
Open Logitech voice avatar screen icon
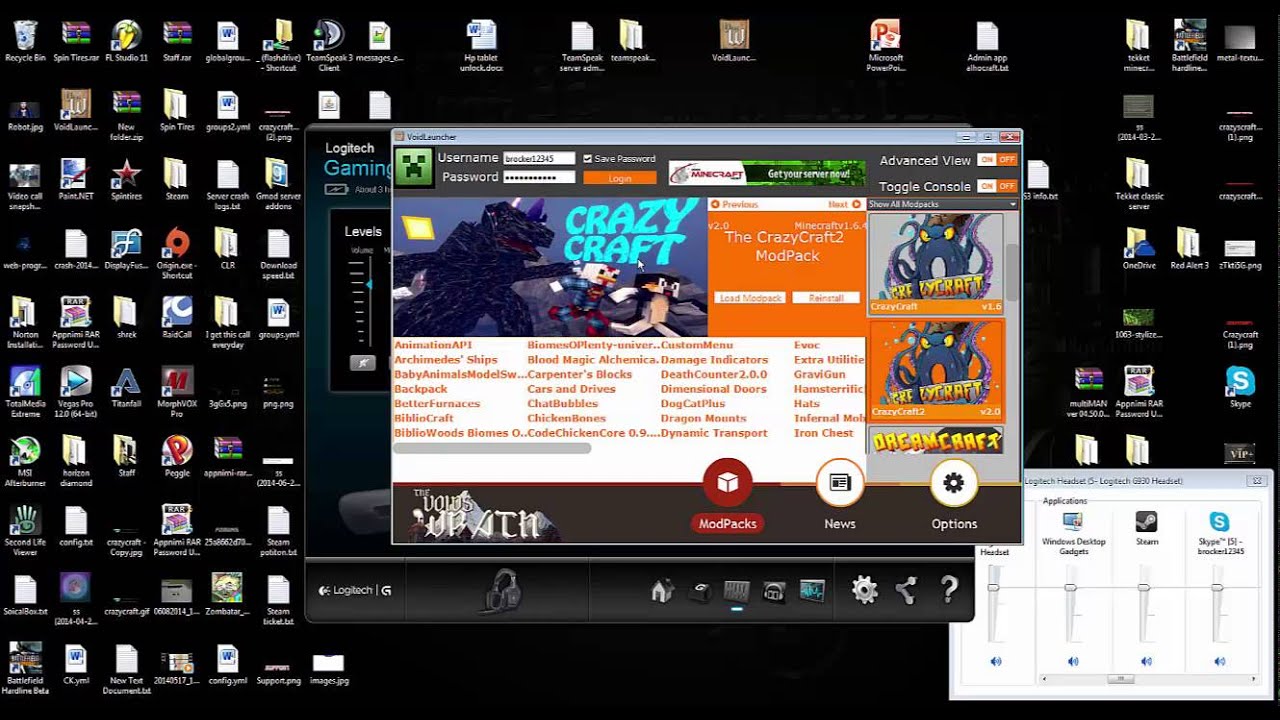pyautogui.click(x=812, y=591)
